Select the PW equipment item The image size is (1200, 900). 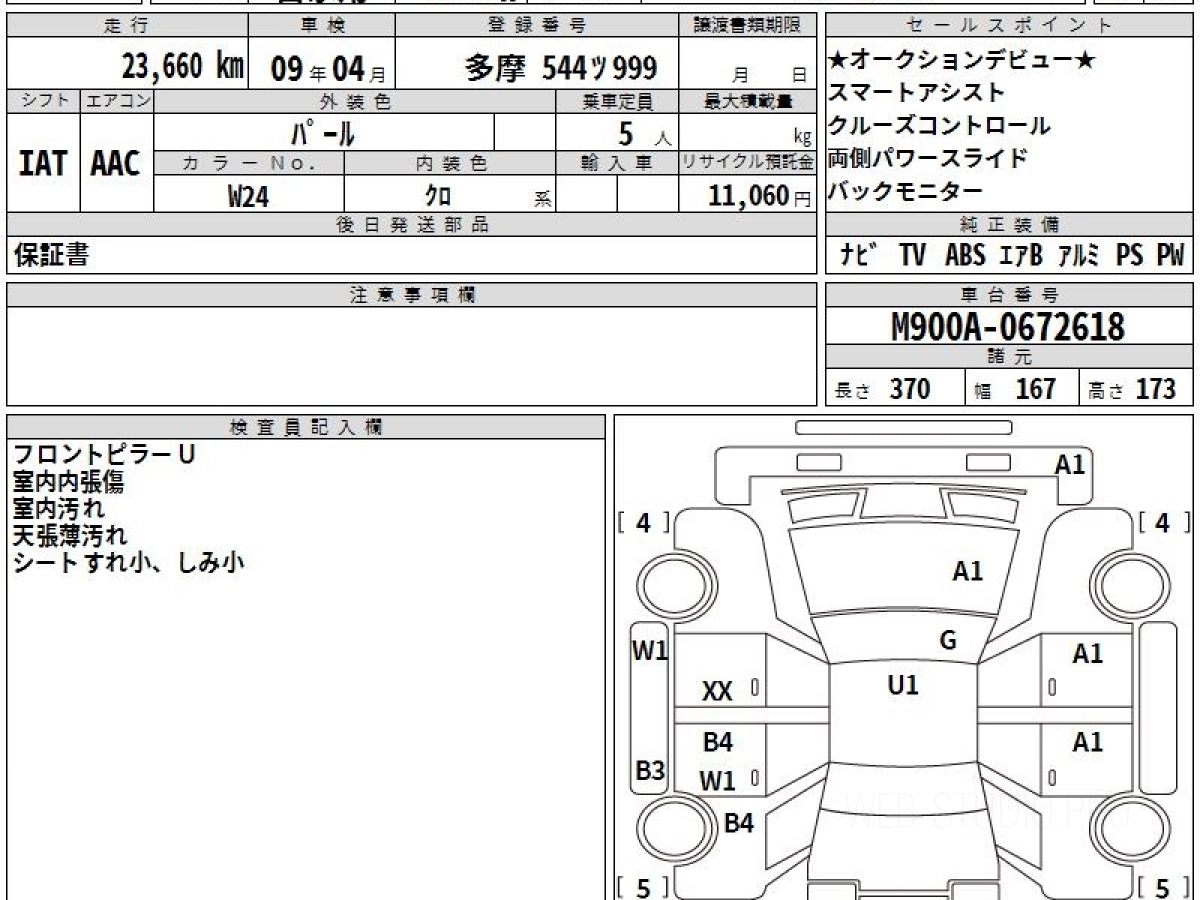coord(1170,255)
